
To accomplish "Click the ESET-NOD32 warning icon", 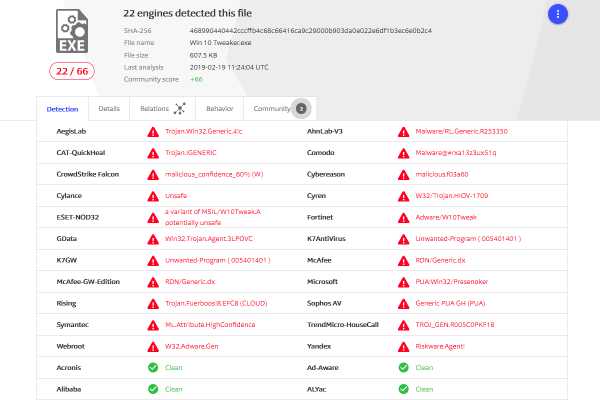I will click(153, 218).
